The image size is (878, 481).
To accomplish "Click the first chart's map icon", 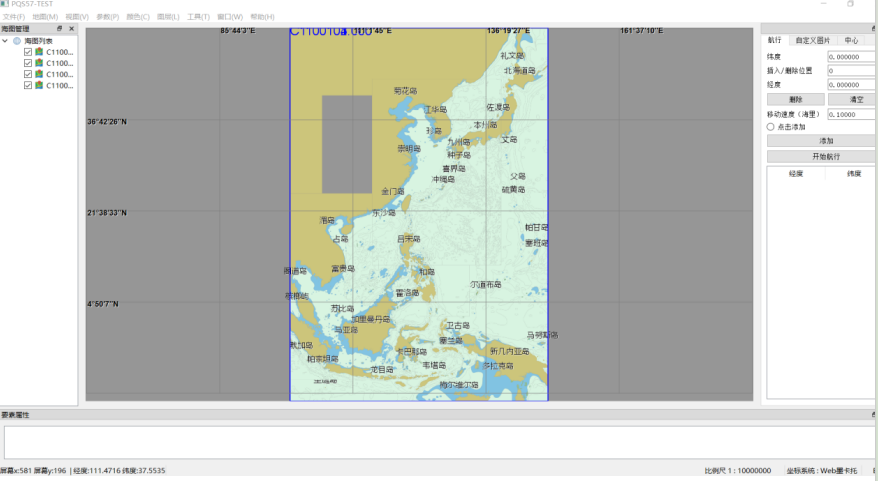I will (x=39, y=52).
